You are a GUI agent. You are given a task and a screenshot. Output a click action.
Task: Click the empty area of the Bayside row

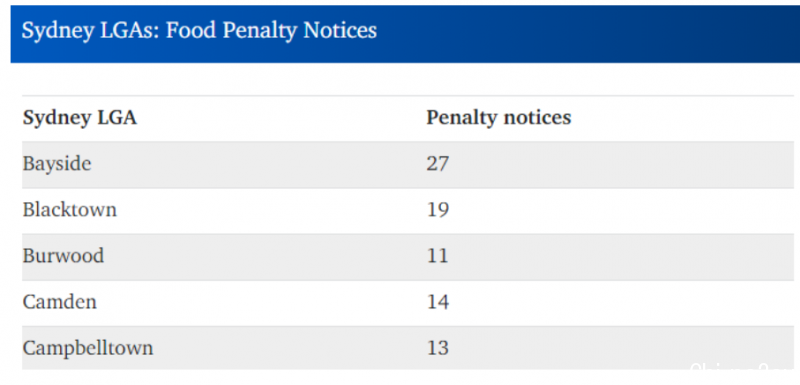pyautogui.click(x=622, y=165)
